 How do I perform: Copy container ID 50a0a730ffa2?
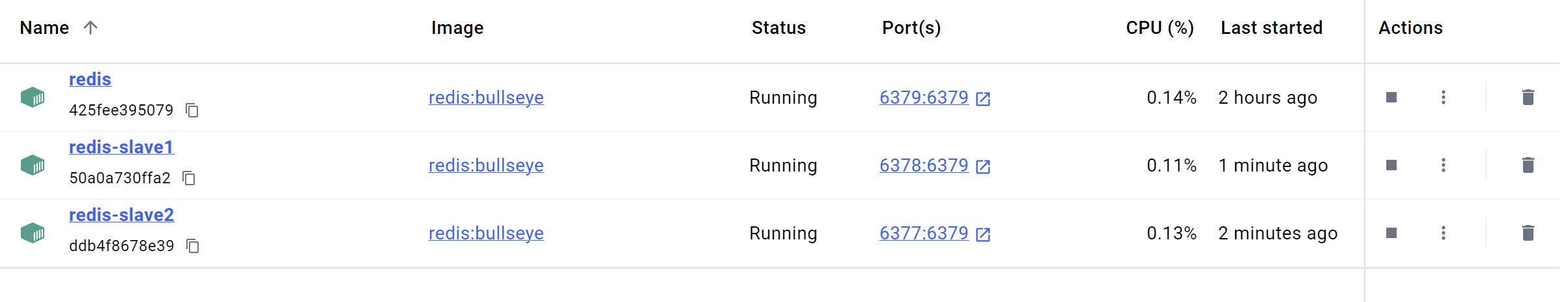(190, 178)
